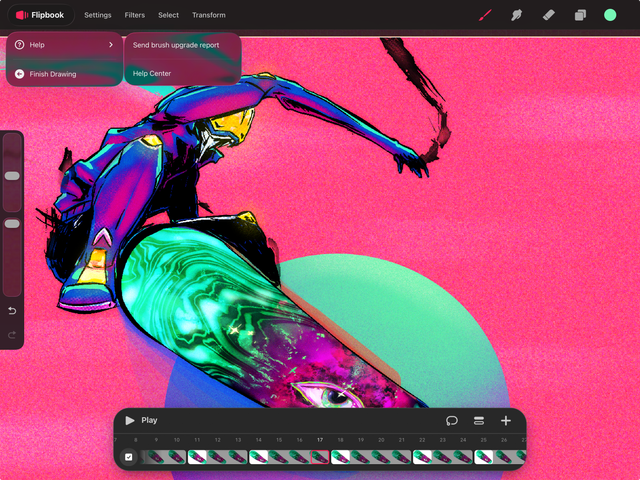Jump to frame marker 10
640x480 pixels.
[177, 440]
